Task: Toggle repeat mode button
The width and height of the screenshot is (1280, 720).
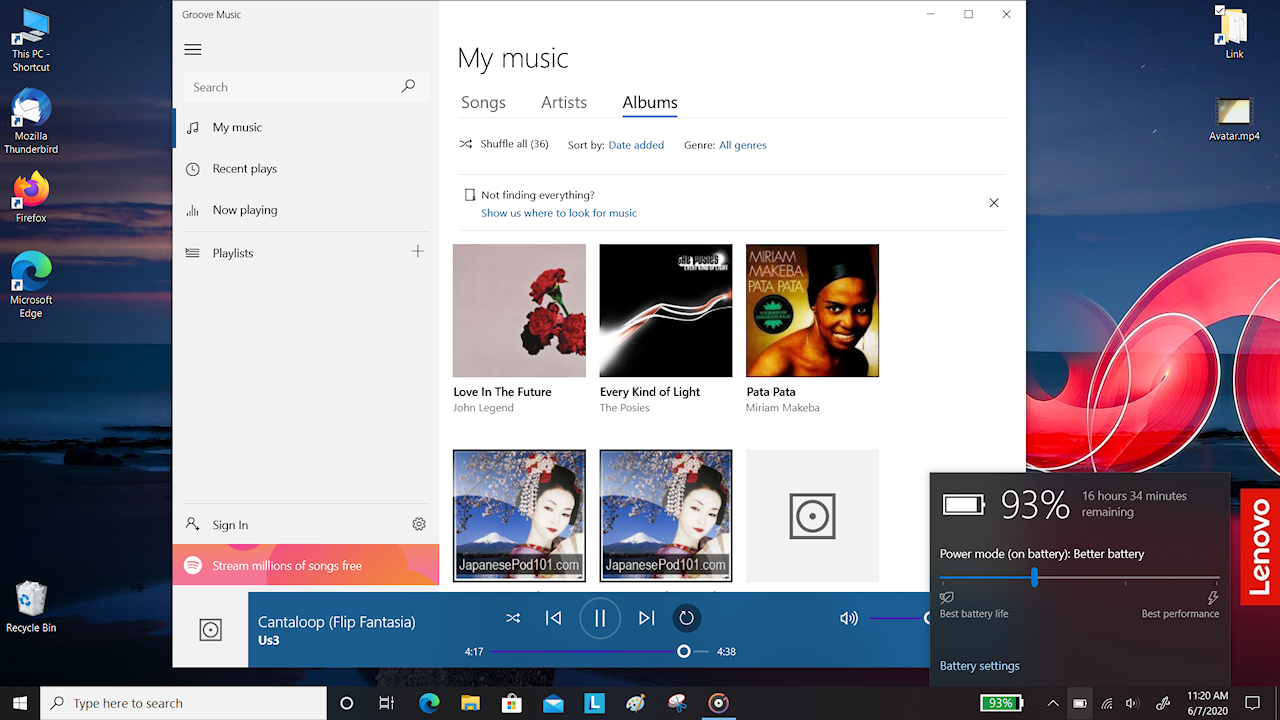Action: click(686, 618)
